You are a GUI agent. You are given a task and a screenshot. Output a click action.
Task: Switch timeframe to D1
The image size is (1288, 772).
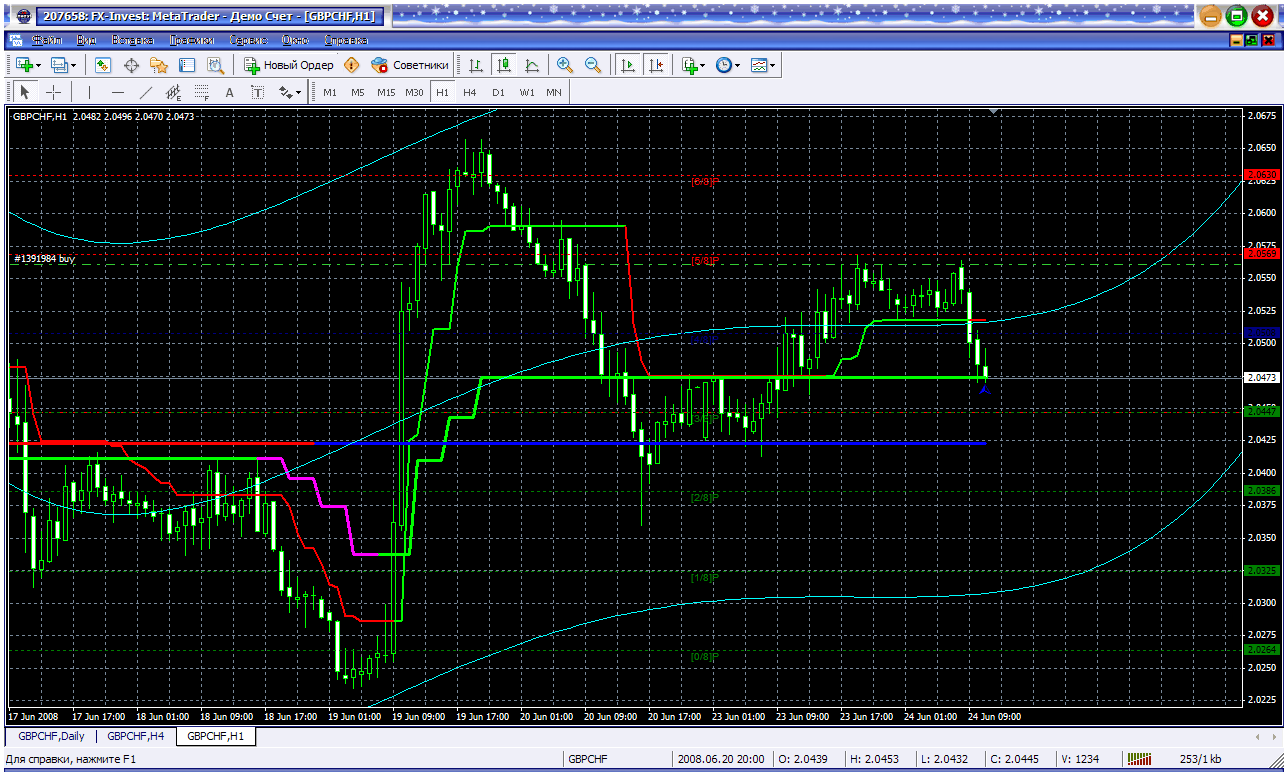498,92
